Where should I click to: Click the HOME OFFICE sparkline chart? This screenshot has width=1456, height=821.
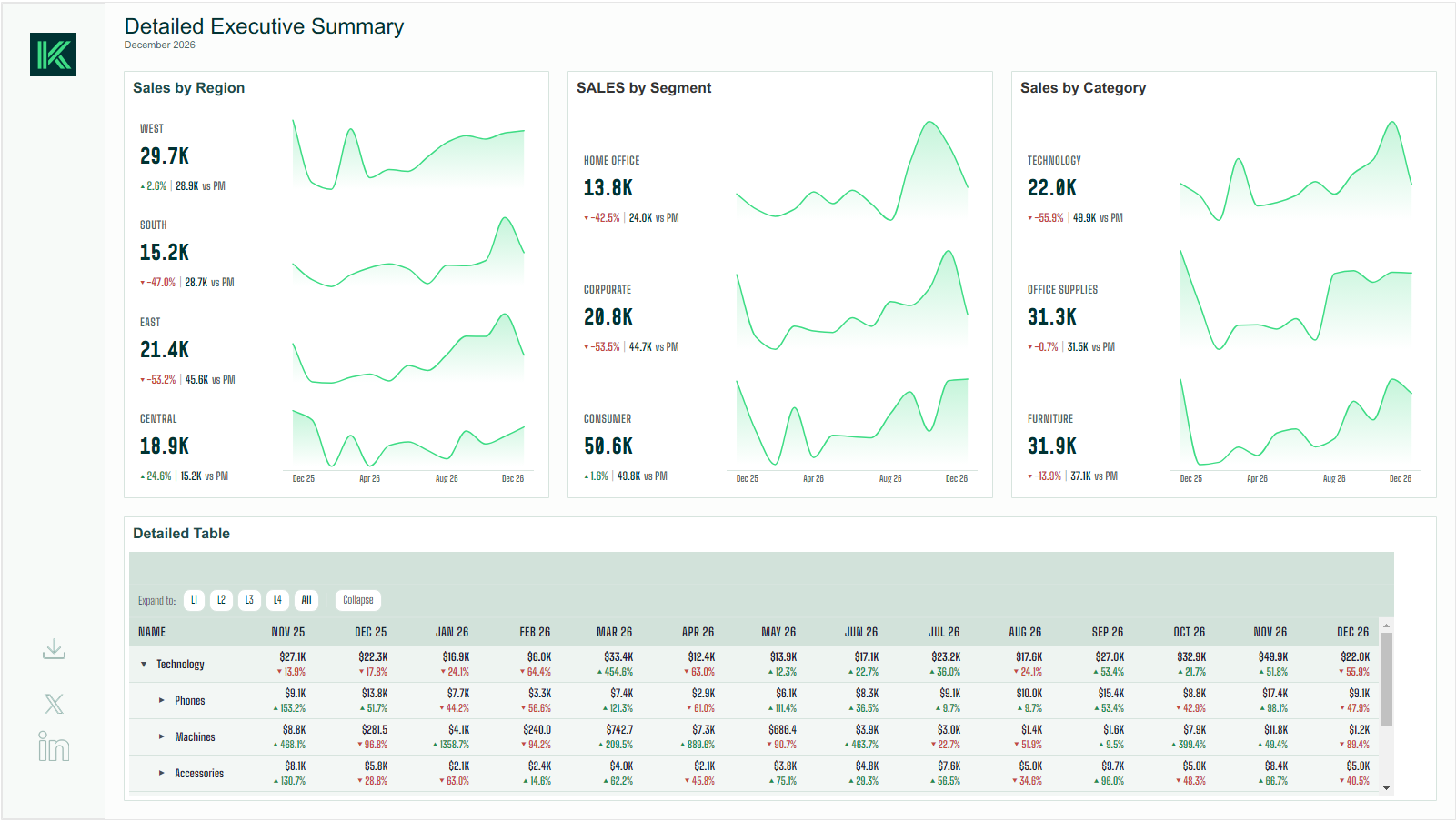pyautogui.click(x=852, y=171)
